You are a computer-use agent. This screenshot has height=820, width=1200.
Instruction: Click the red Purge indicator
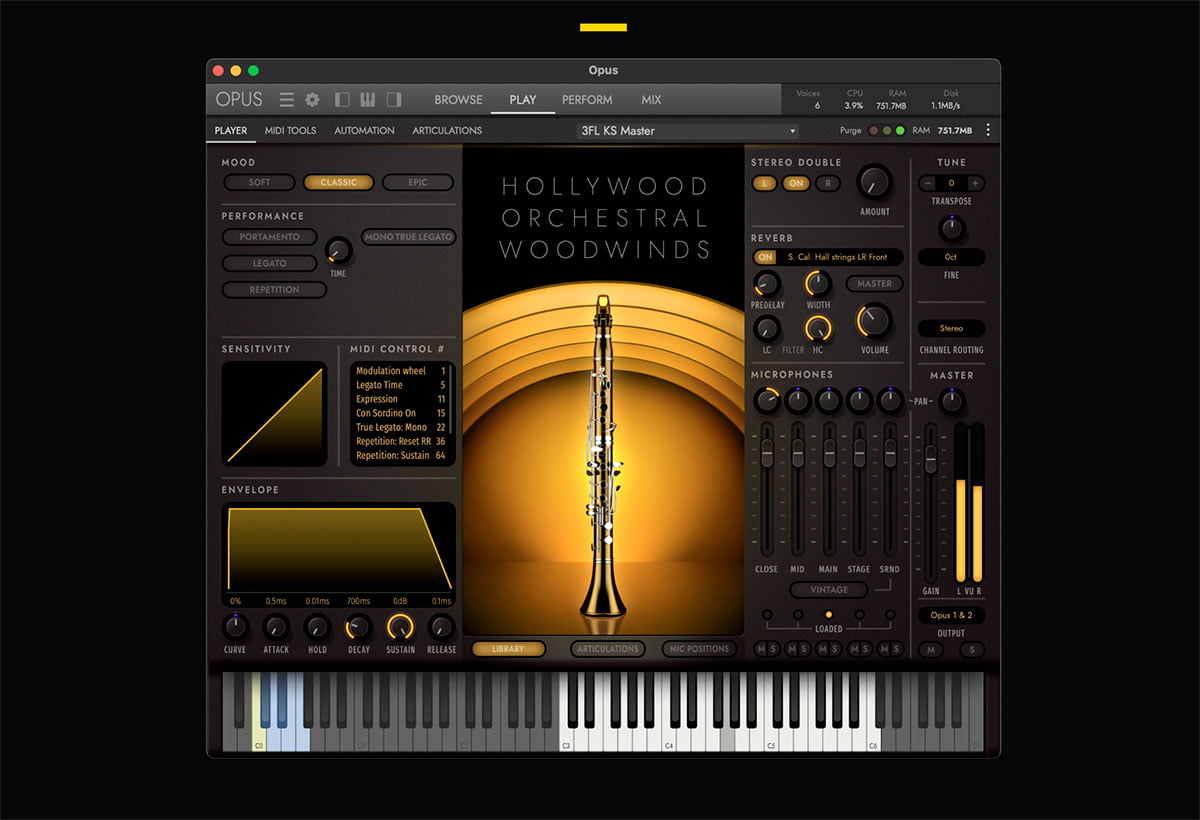[873, 130]
